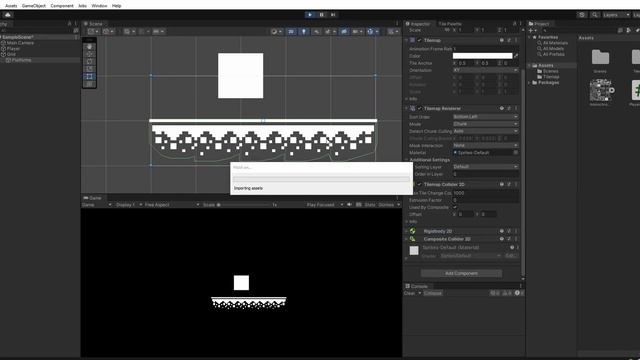Toggle Scene lighting bulb icon
Screen dimensions: 640x360
[x=304, y=31]
